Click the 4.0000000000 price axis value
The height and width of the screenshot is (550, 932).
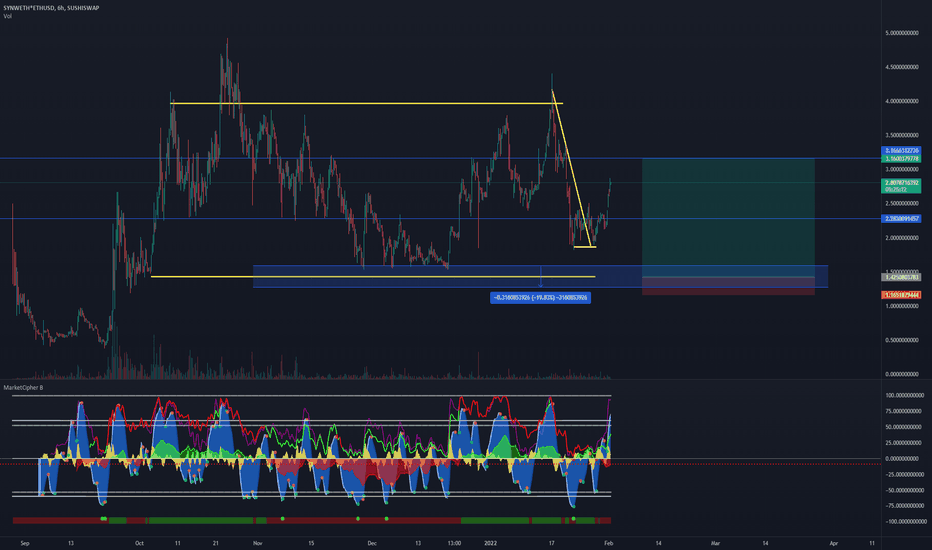coord(902,102)
